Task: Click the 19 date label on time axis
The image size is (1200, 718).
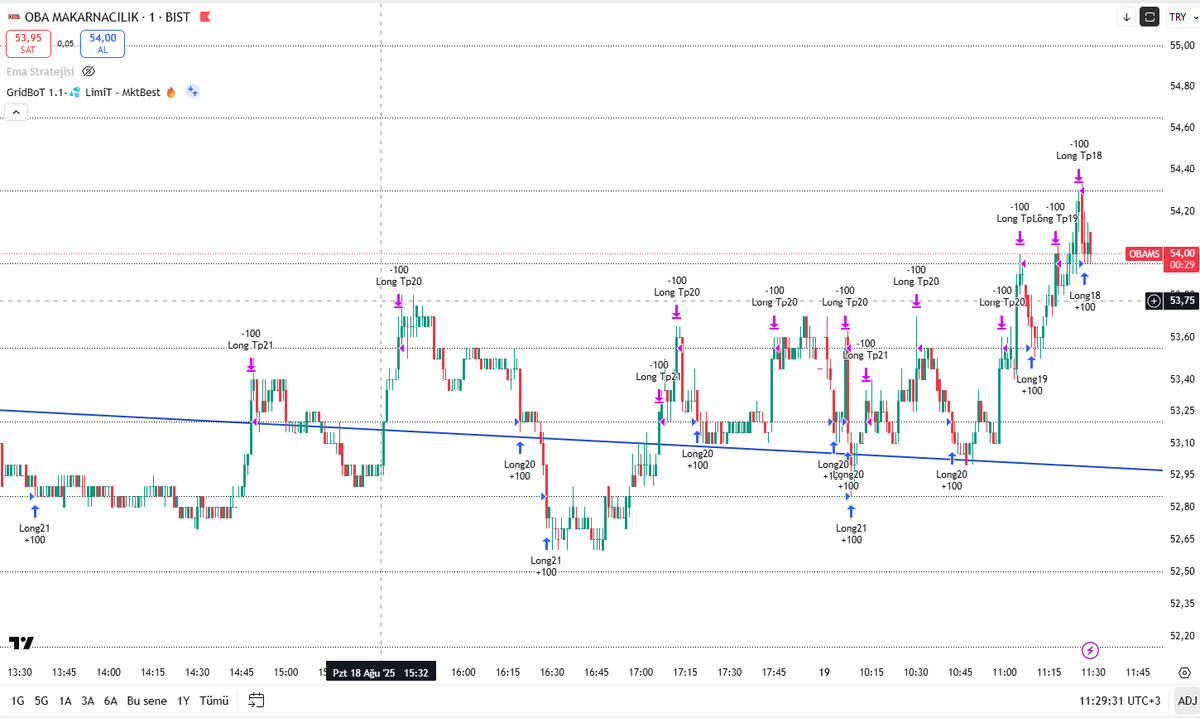Action: coord(824,673)
